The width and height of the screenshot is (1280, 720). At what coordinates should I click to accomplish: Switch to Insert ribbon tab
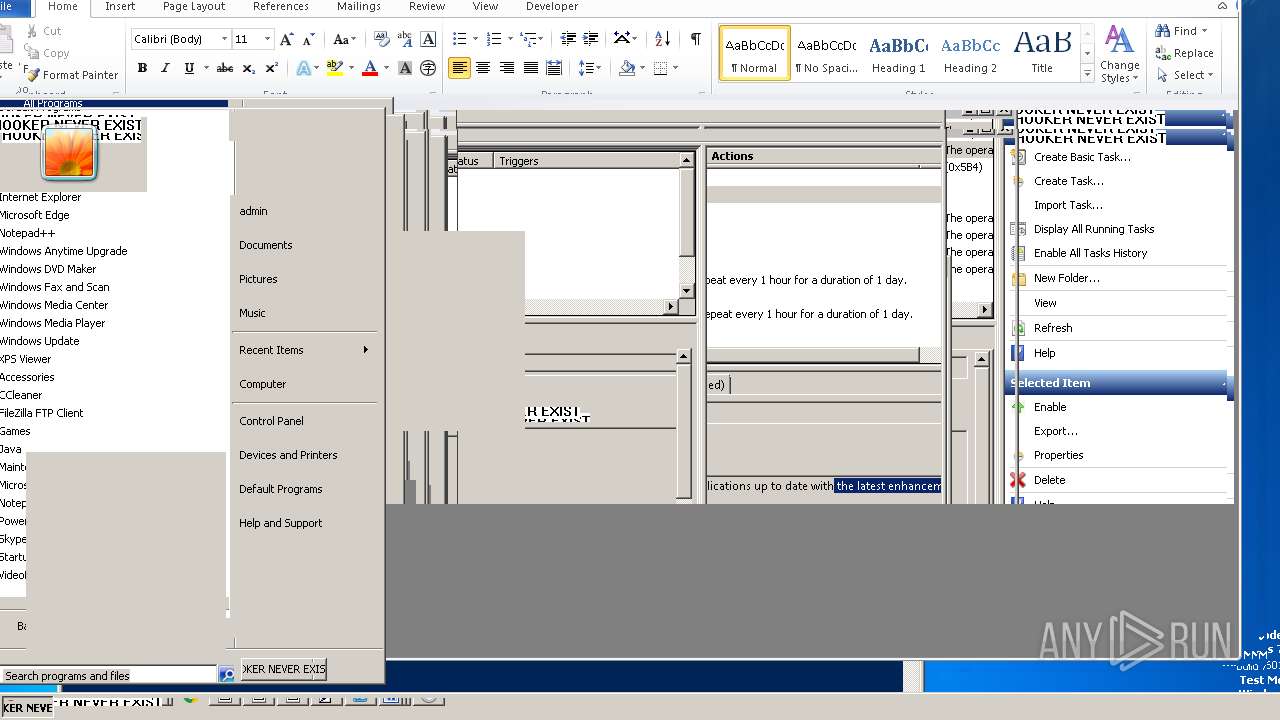point(120,6)
